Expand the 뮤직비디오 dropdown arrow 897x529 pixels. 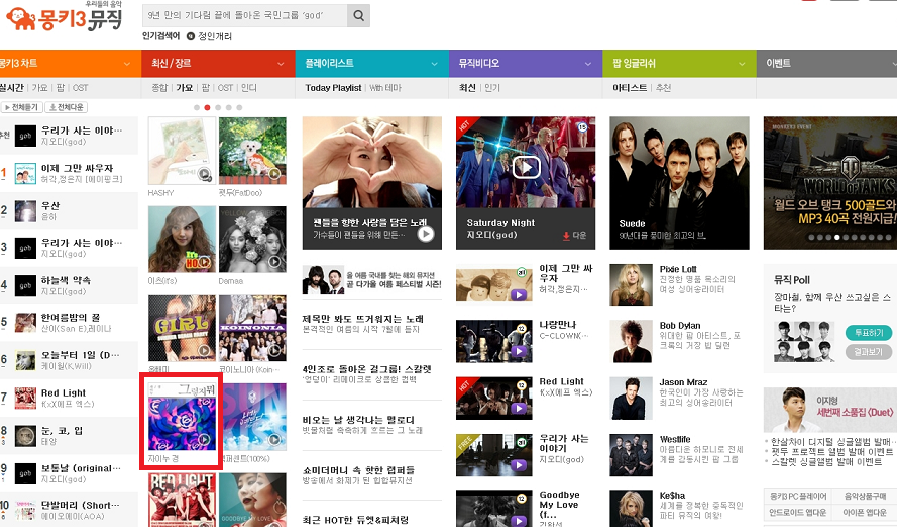pyautogui.click(x=588, y=64)
